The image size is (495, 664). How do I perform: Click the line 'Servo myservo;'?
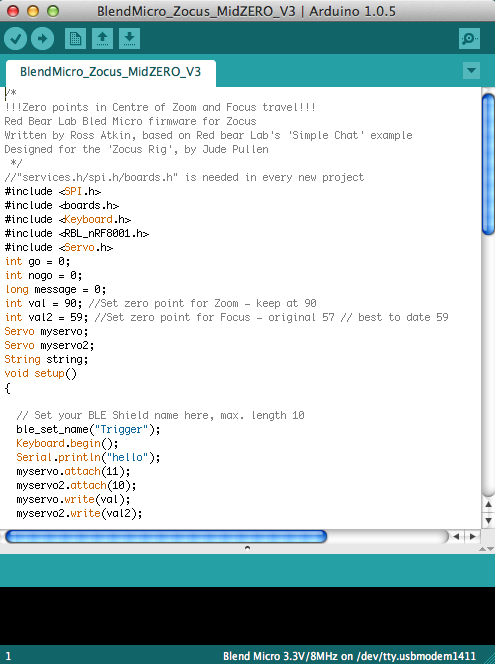tap(46, 331)
